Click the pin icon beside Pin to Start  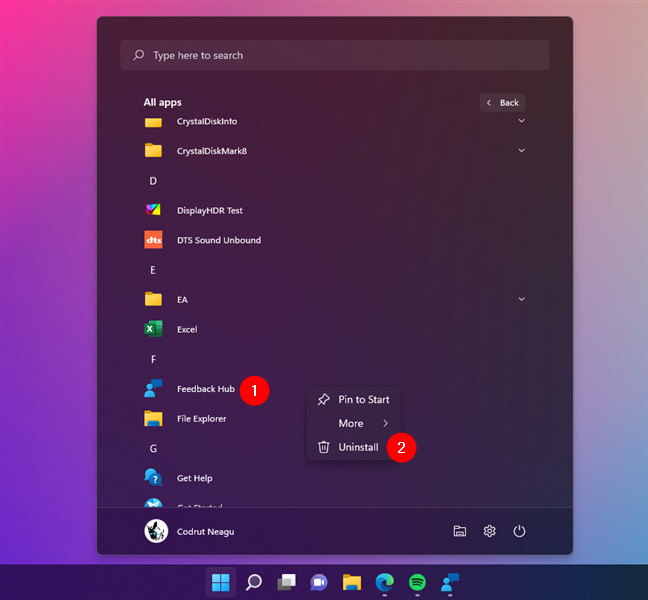[x=324, y=399]
